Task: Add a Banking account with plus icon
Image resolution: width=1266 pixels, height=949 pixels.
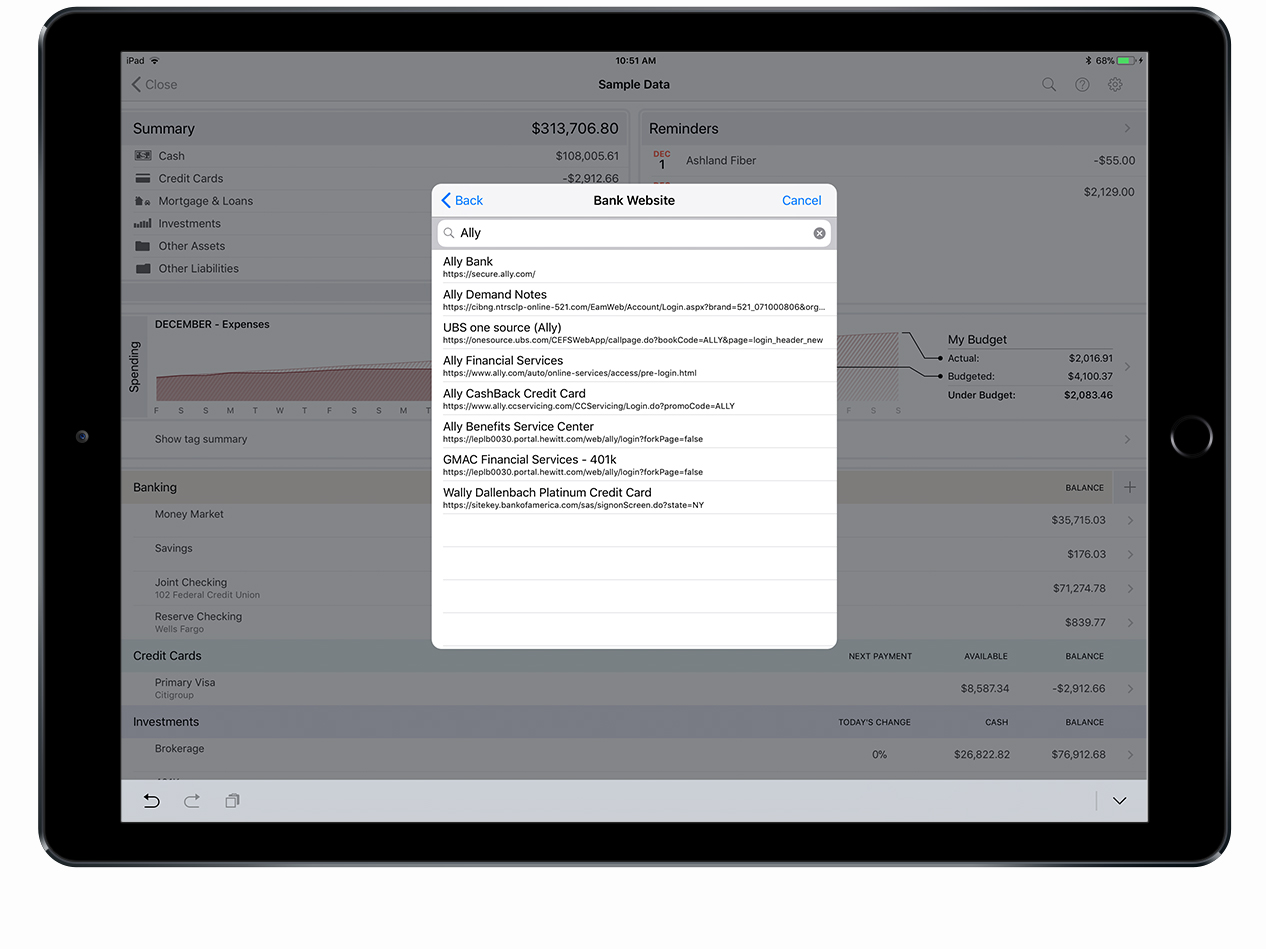Action: (x=1129, y=487)
